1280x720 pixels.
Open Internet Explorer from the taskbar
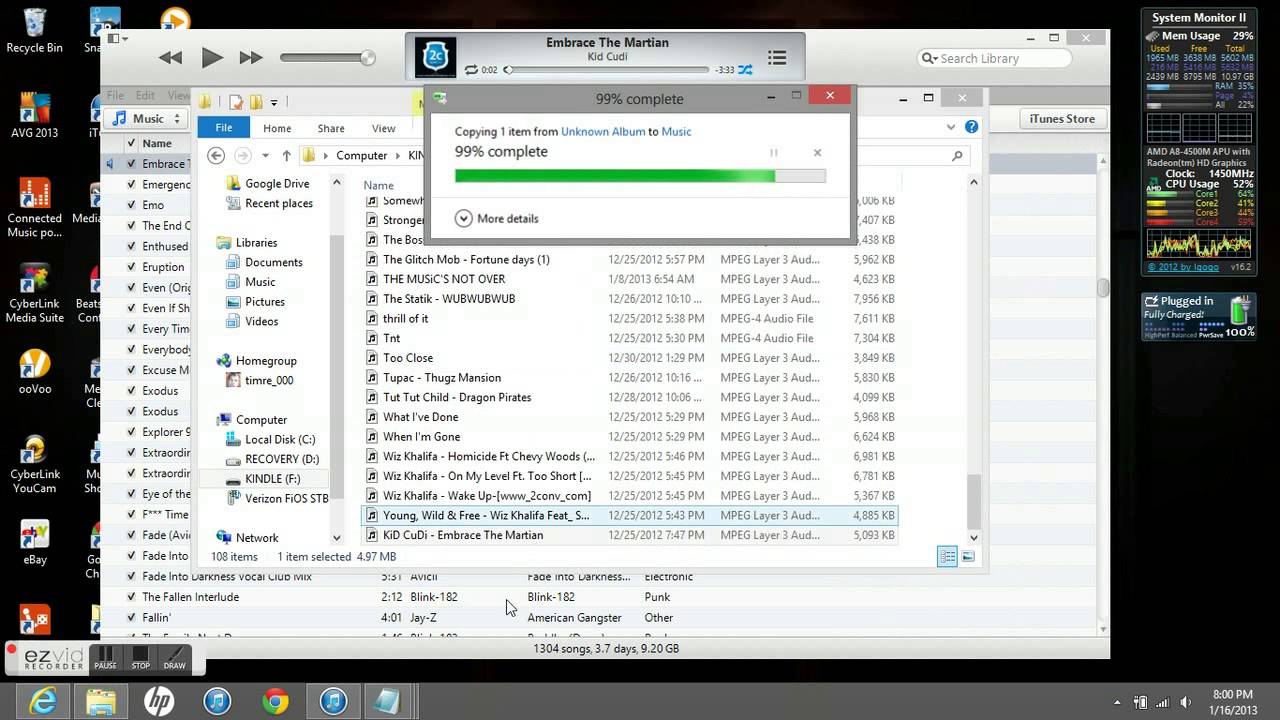coord(43,701)
